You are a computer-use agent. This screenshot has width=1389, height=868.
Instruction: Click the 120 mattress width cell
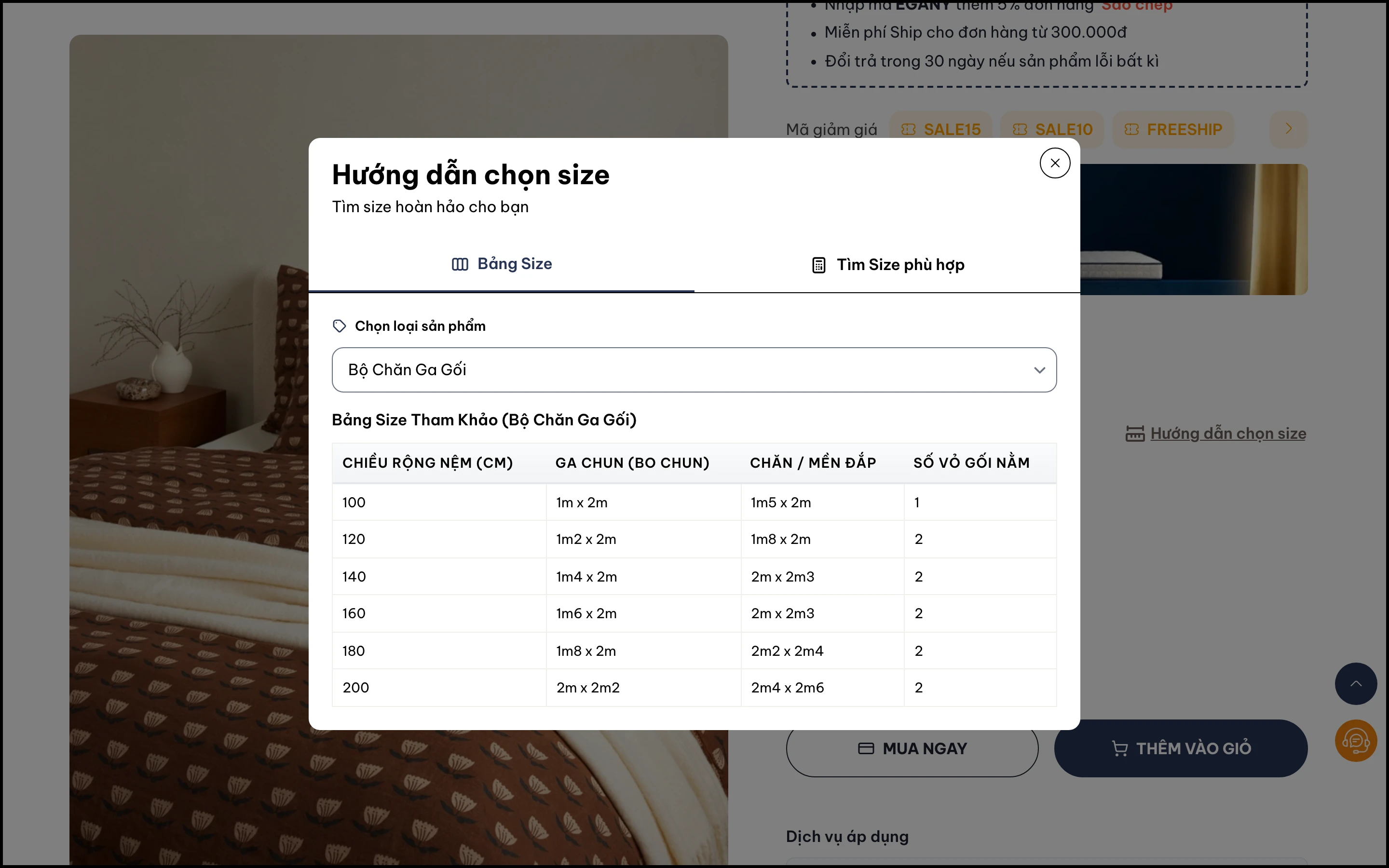439,539
